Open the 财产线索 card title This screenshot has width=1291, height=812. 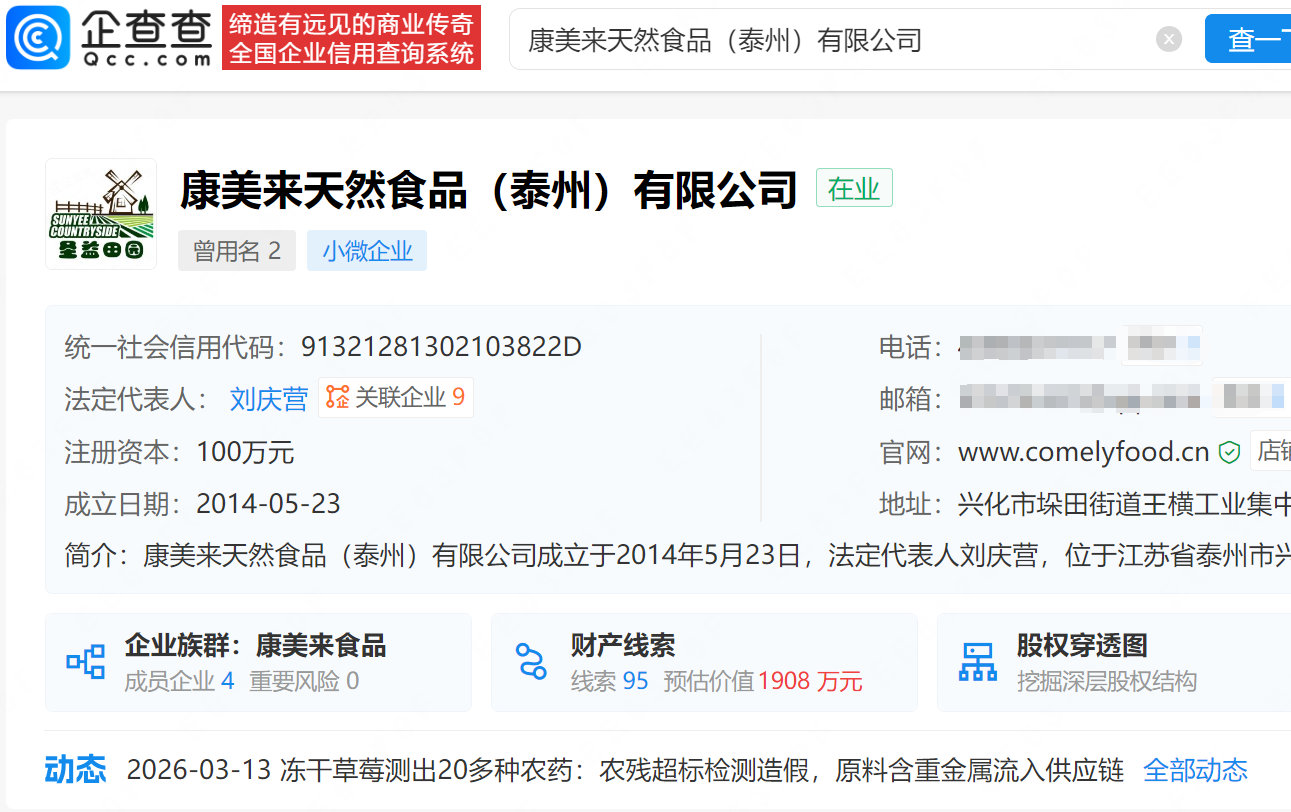pyautogui.click(x=623, y=645)
